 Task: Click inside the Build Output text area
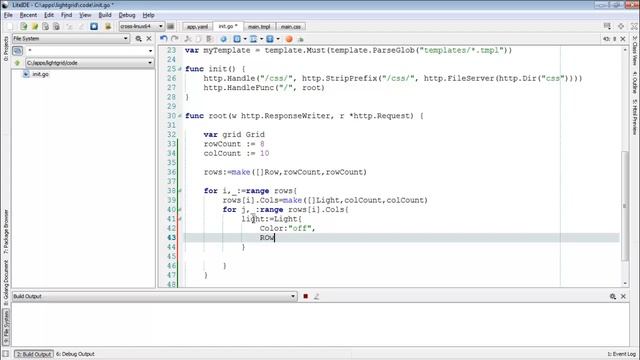(x=320, y=324)
